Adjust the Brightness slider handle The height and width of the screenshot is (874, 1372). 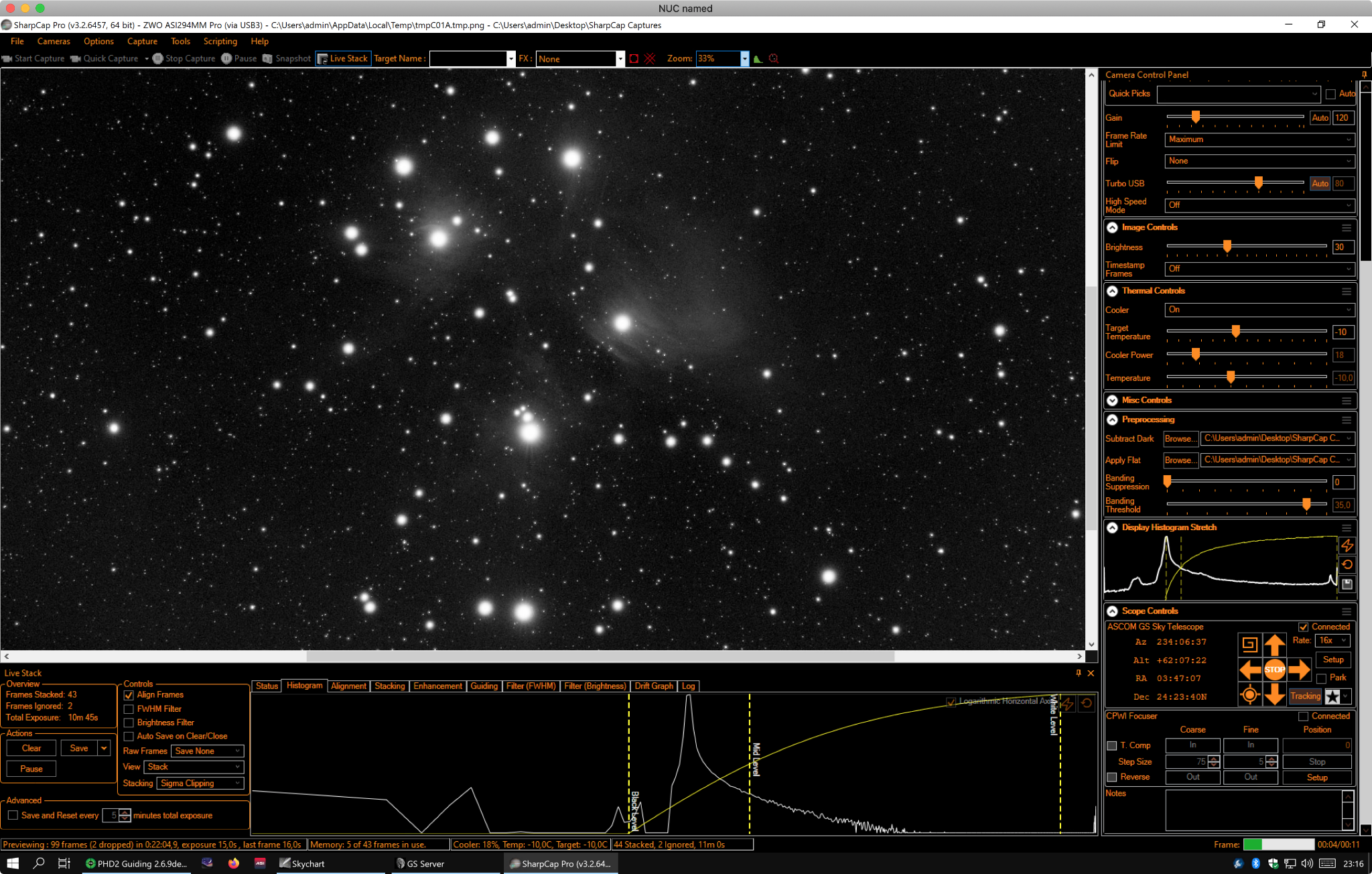tap(1227, 247)
